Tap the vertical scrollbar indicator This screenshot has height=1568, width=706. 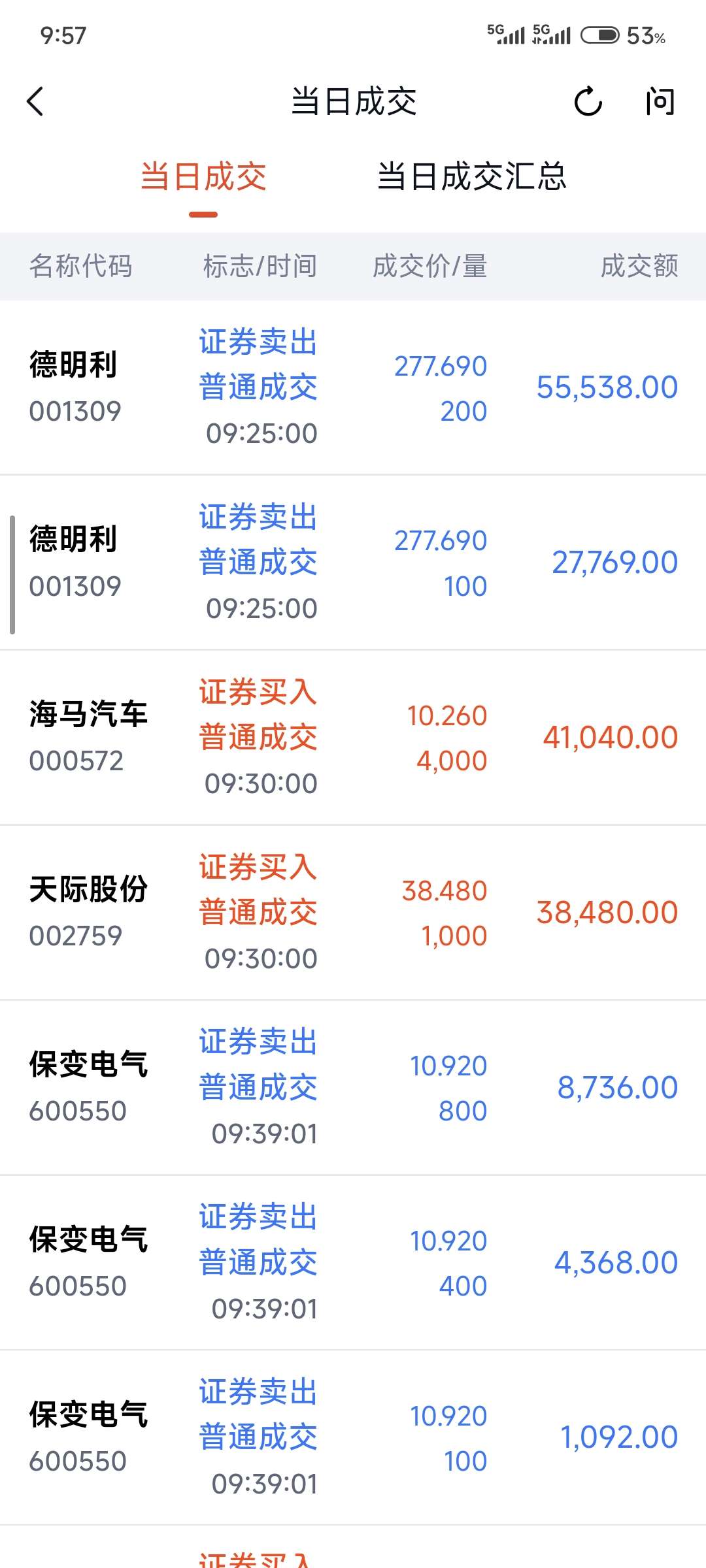pos(12,575)
